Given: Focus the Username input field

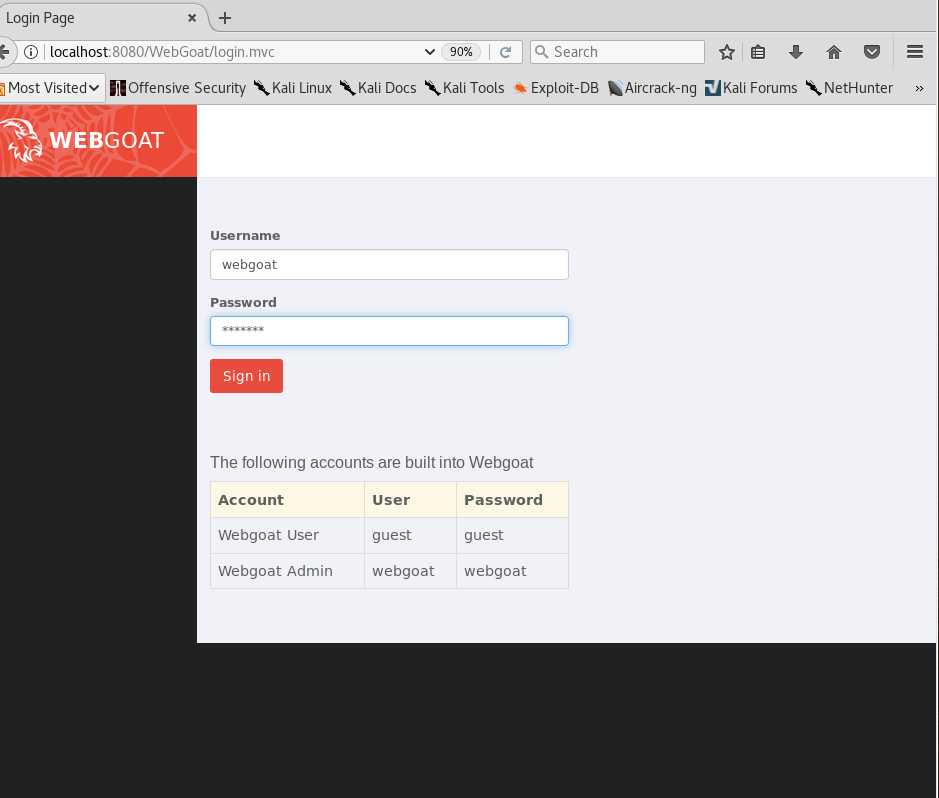Looking at the screenshot, I should [389, 265].
